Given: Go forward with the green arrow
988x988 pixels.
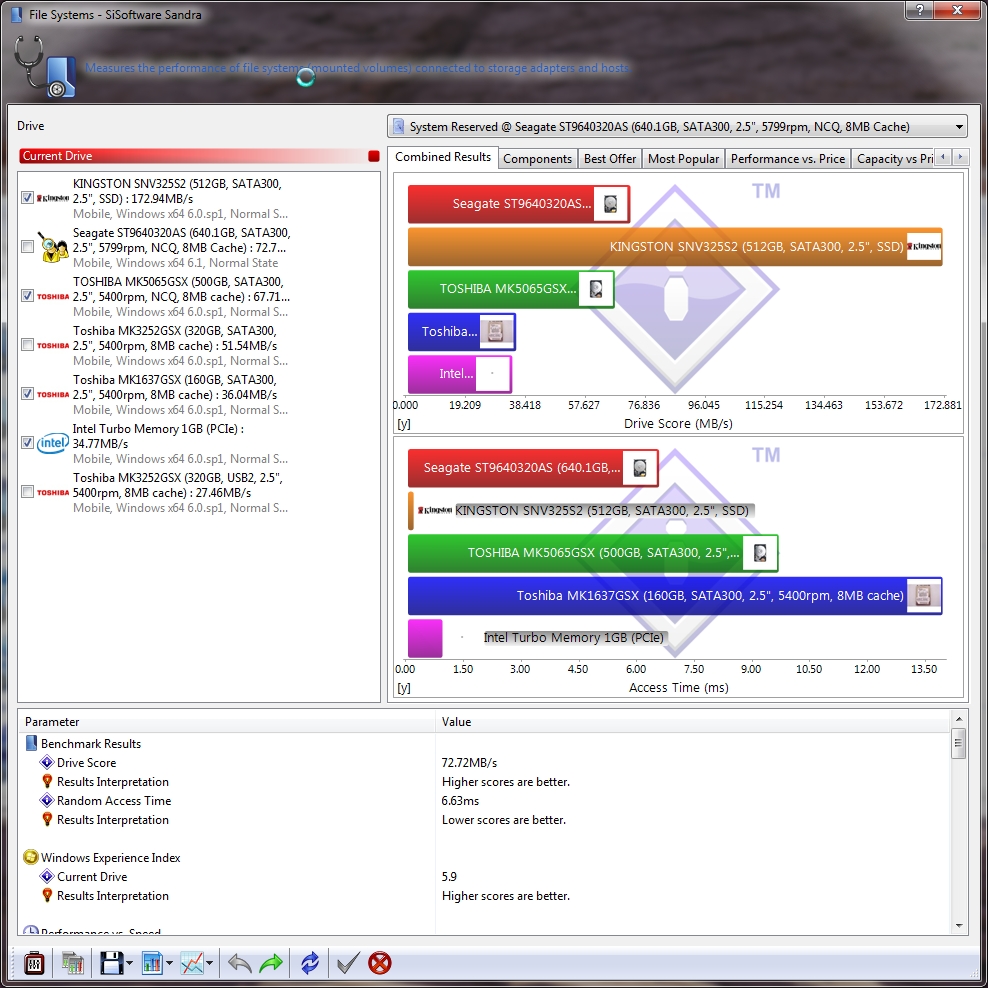Looking at the screenshot, I should (x=271, y=963).
